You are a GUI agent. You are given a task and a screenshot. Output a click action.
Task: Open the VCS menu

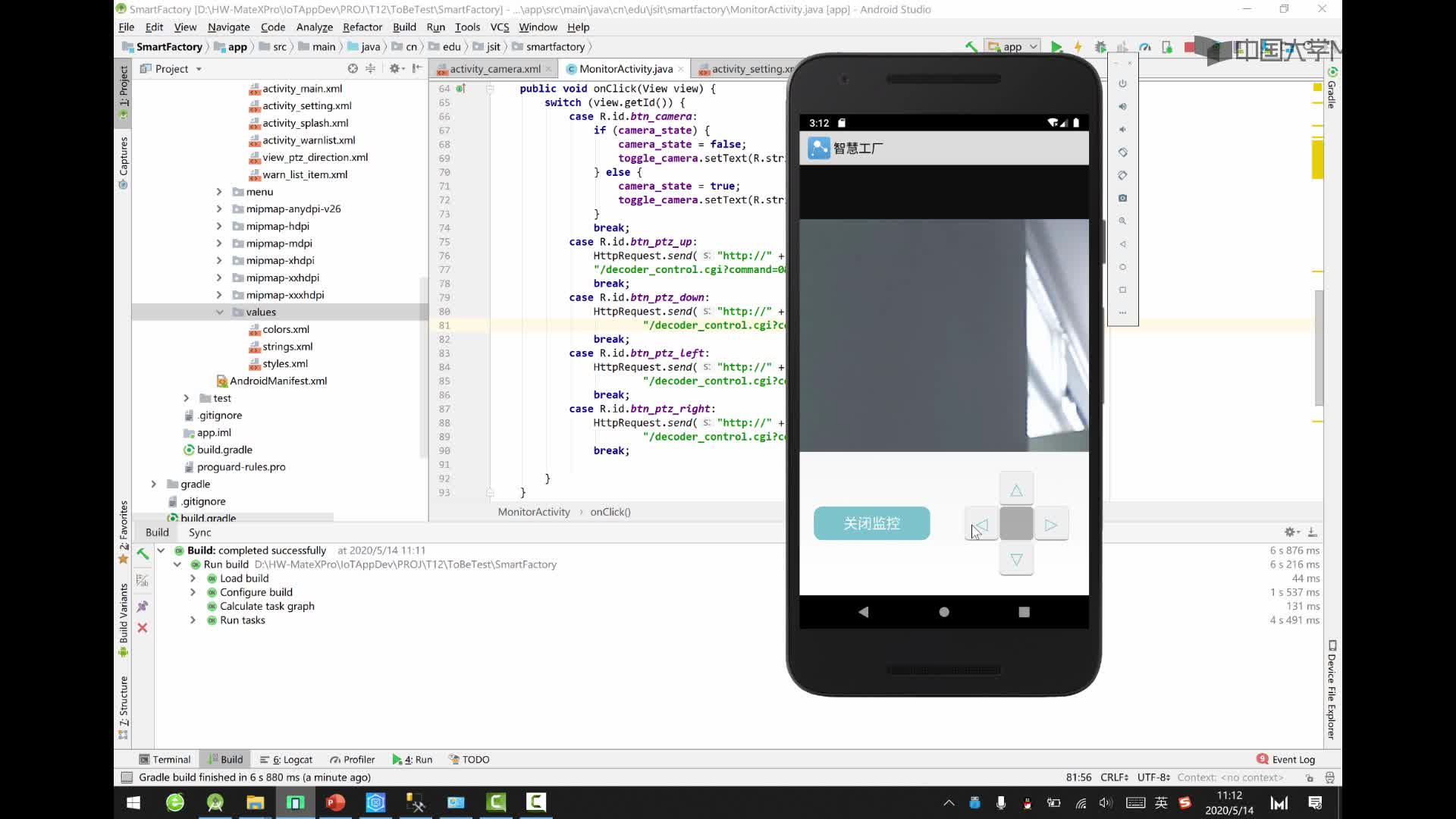tap(500, 27)
